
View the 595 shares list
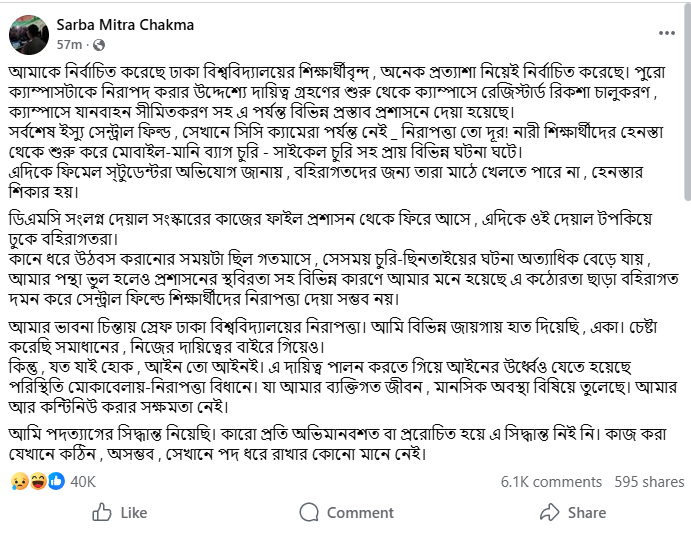[649, 482]
